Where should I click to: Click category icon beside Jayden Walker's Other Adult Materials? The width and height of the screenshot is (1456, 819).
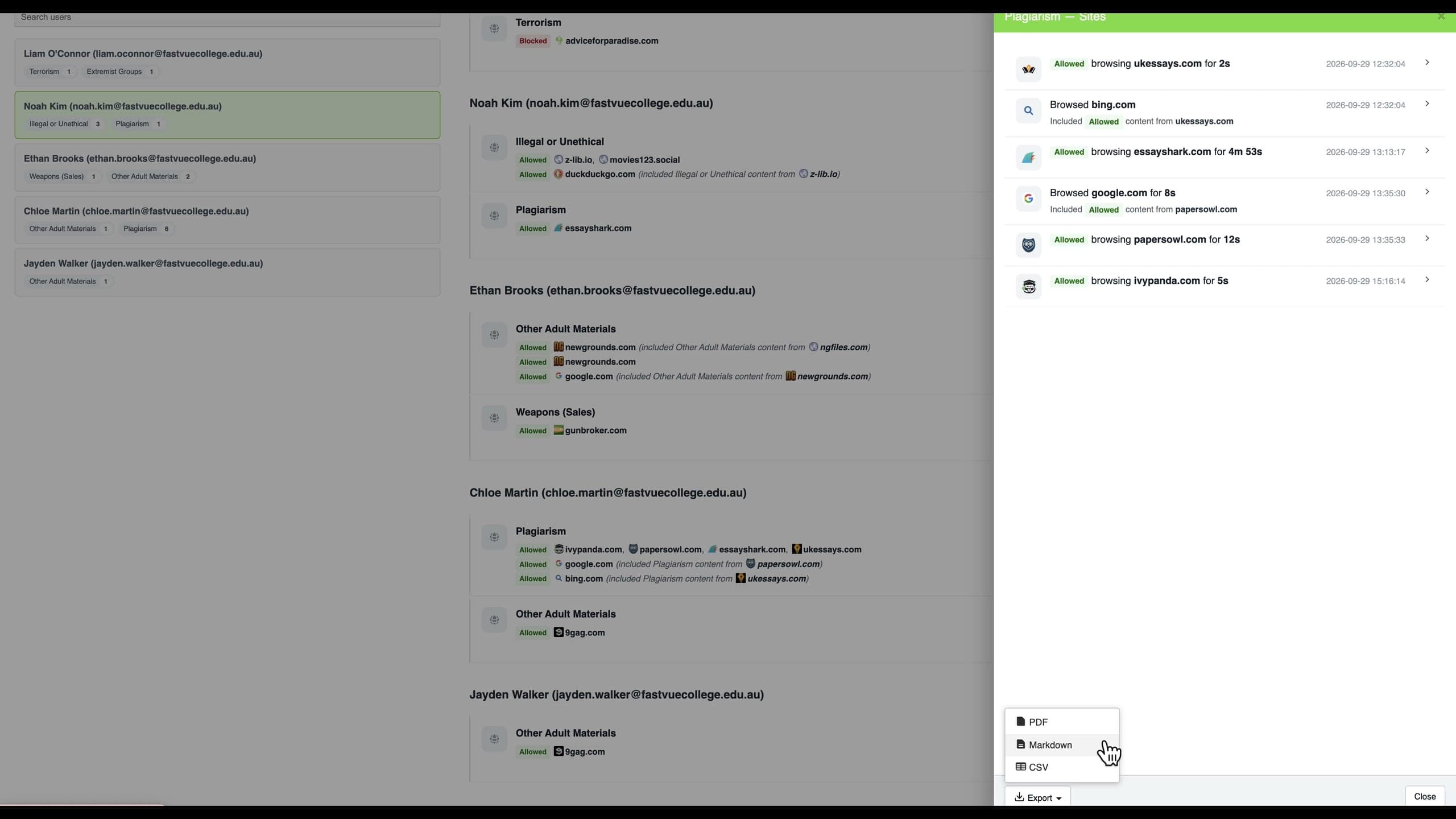click(494, 739)
